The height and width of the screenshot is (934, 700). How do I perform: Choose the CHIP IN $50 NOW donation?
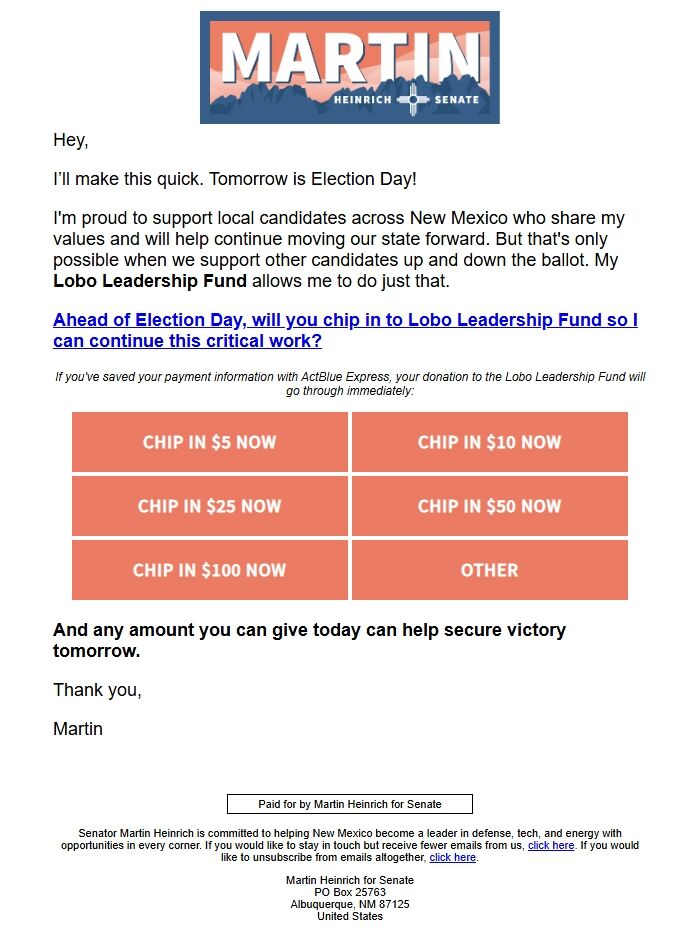489,506
